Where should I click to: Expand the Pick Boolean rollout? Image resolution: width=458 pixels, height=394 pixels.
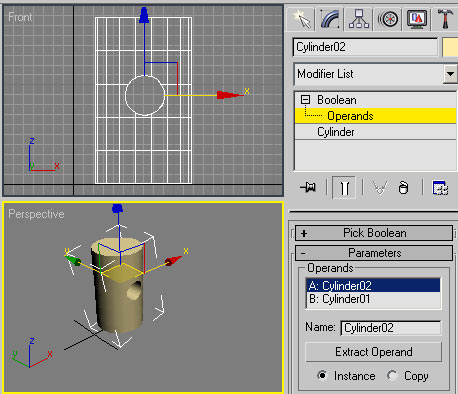click(374, 233)
